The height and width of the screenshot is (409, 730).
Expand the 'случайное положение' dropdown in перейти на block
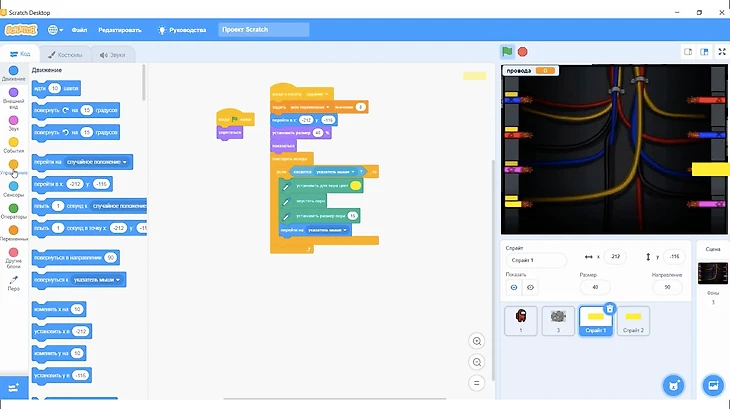coord(126,161)
